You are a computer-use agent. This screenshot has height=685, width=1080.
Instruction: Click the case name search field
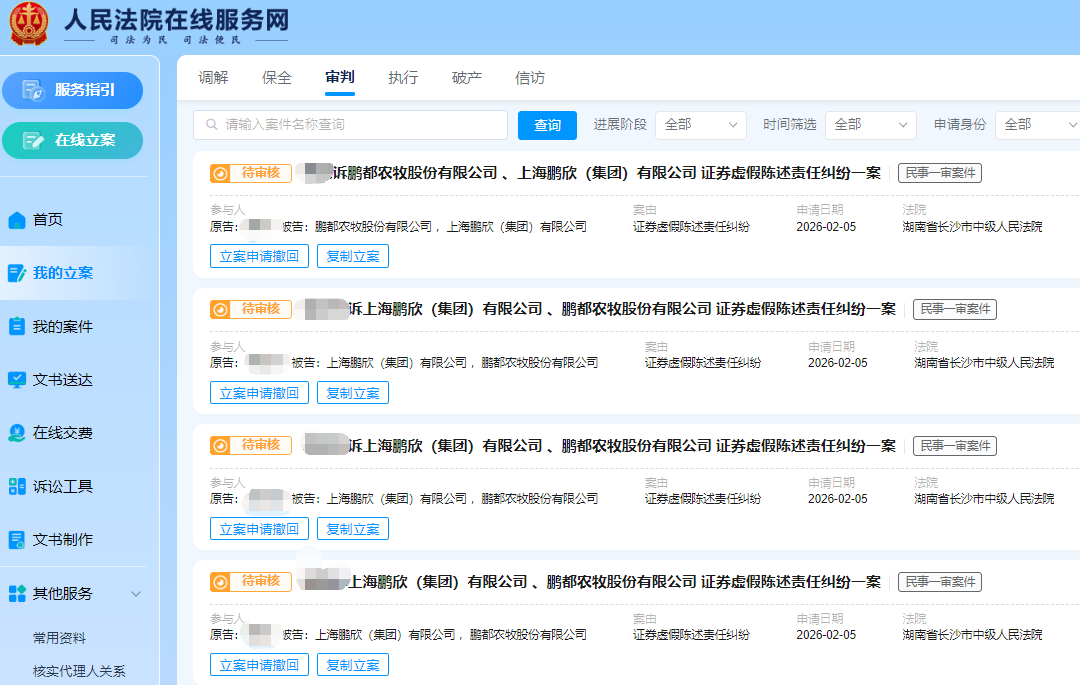350,125
